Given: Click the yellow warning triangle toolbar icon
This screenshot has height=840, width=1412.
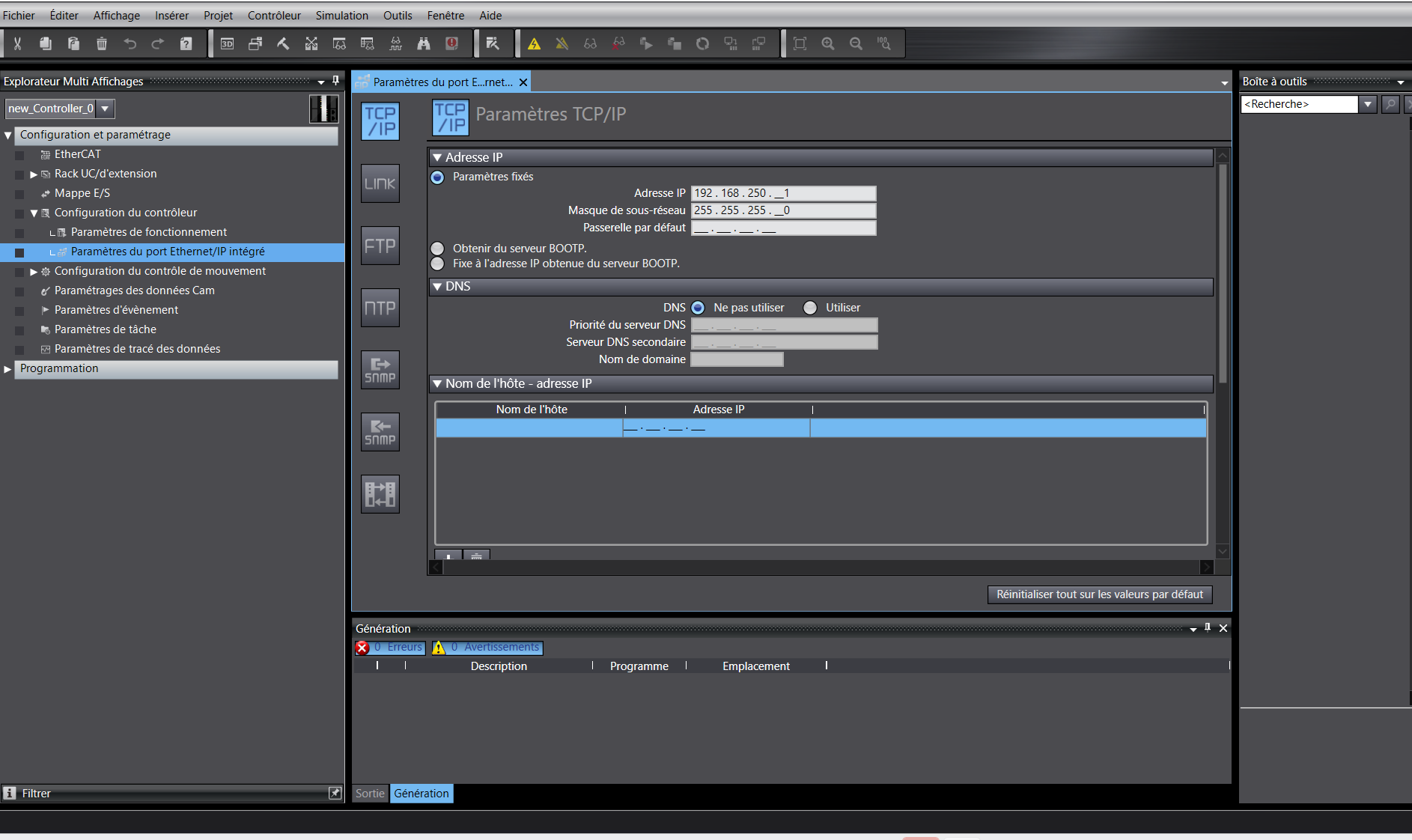Looking at the screenshot, I should [x=534, y=44].
